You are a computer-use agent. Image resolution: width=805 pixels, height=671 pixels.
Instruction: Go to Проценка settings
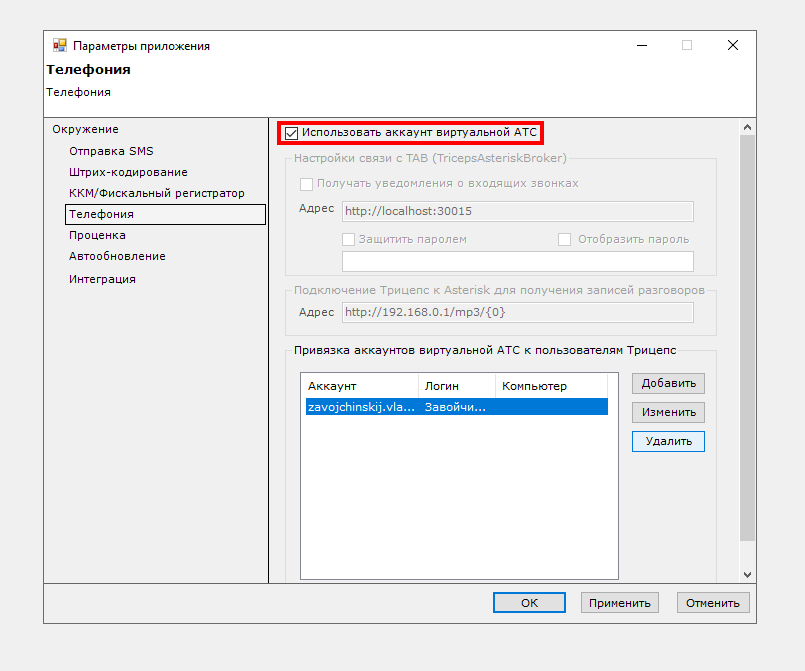tap(97, 235)
